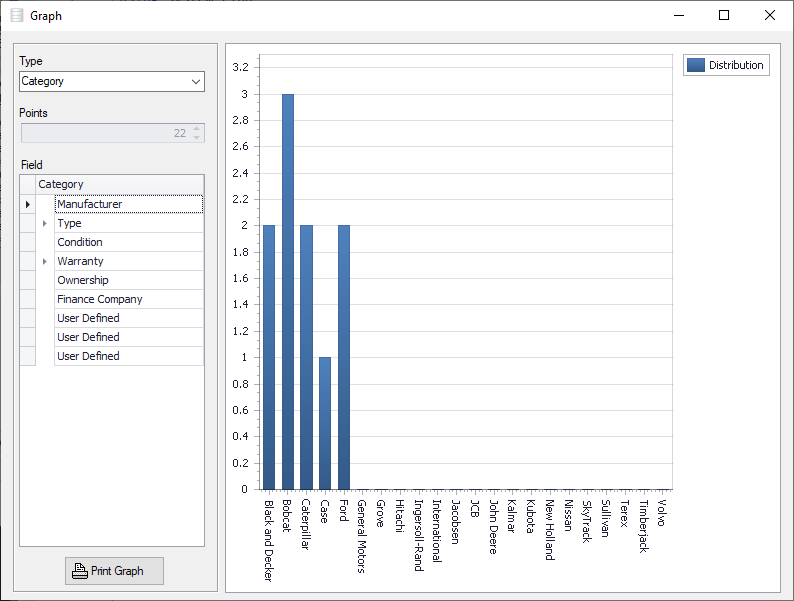Select the Type field row

(x=129, y=223)
